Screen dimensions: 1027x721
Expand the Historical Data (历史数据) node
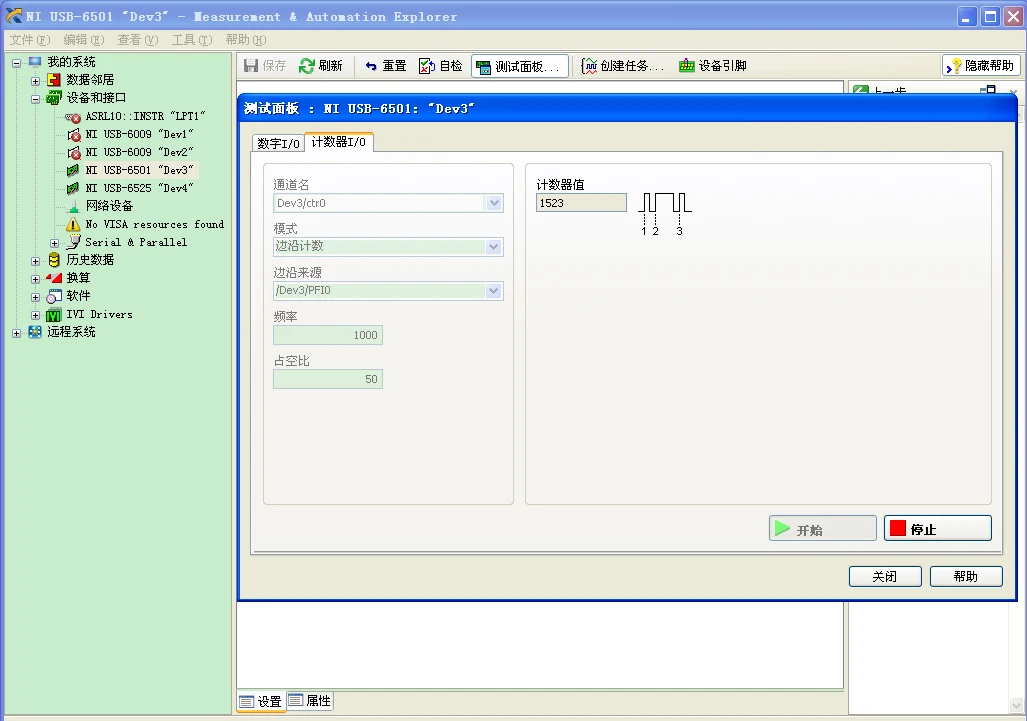[35, 261]
